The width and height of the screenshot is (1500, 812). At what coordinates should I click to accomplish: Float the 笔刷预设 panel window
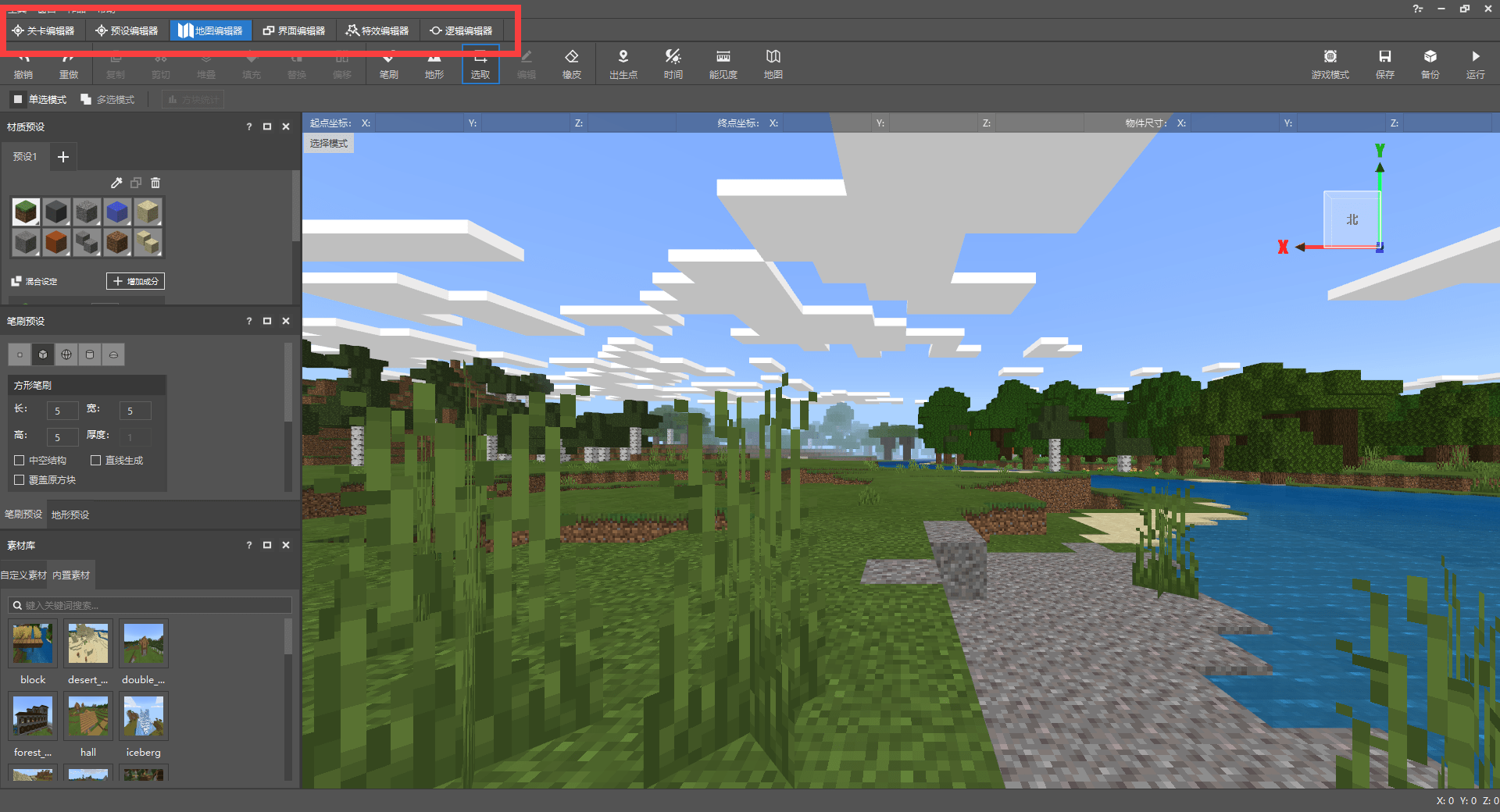[267, 321]
